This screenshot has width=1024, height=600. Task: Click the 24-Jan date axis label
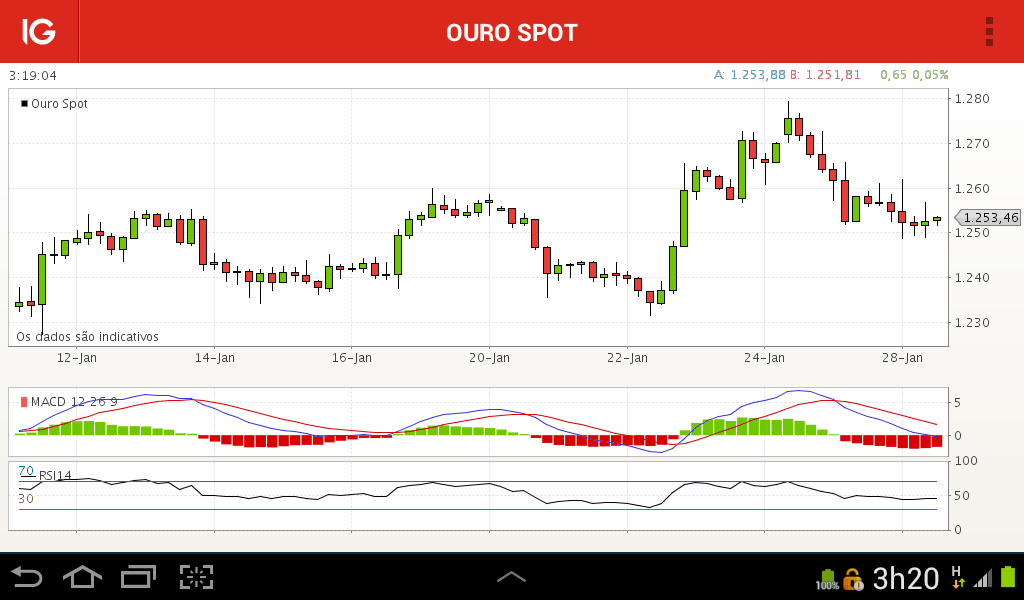click(765, 358)
